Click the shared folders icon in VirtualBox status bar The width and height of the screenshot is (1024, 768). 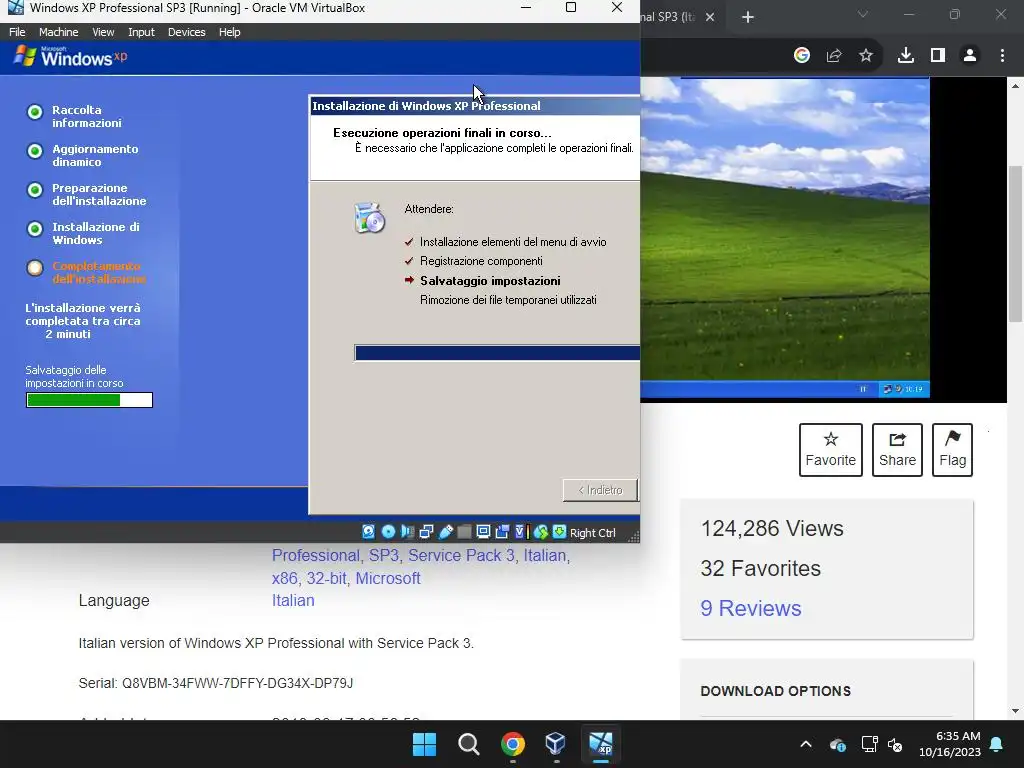464,532
